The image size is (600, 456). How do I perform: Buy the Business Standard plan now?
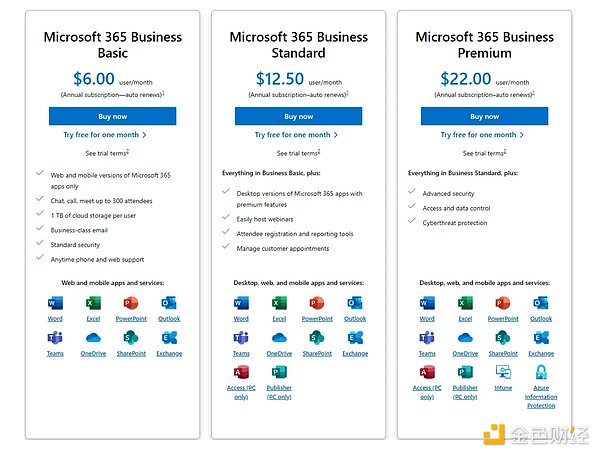(298, 116)
